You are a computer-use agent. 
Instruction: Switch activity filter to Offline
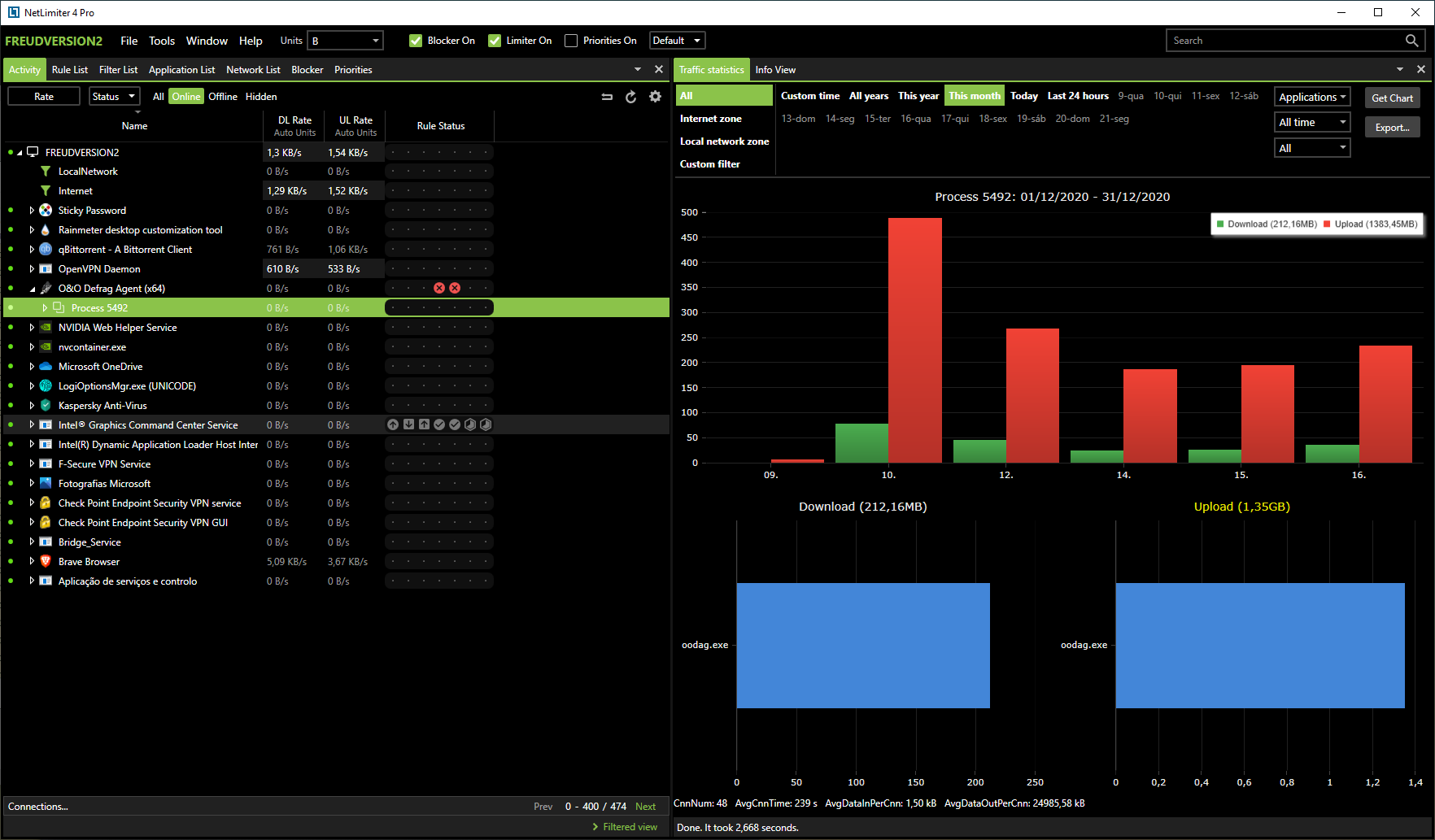(x=223, y=97)
